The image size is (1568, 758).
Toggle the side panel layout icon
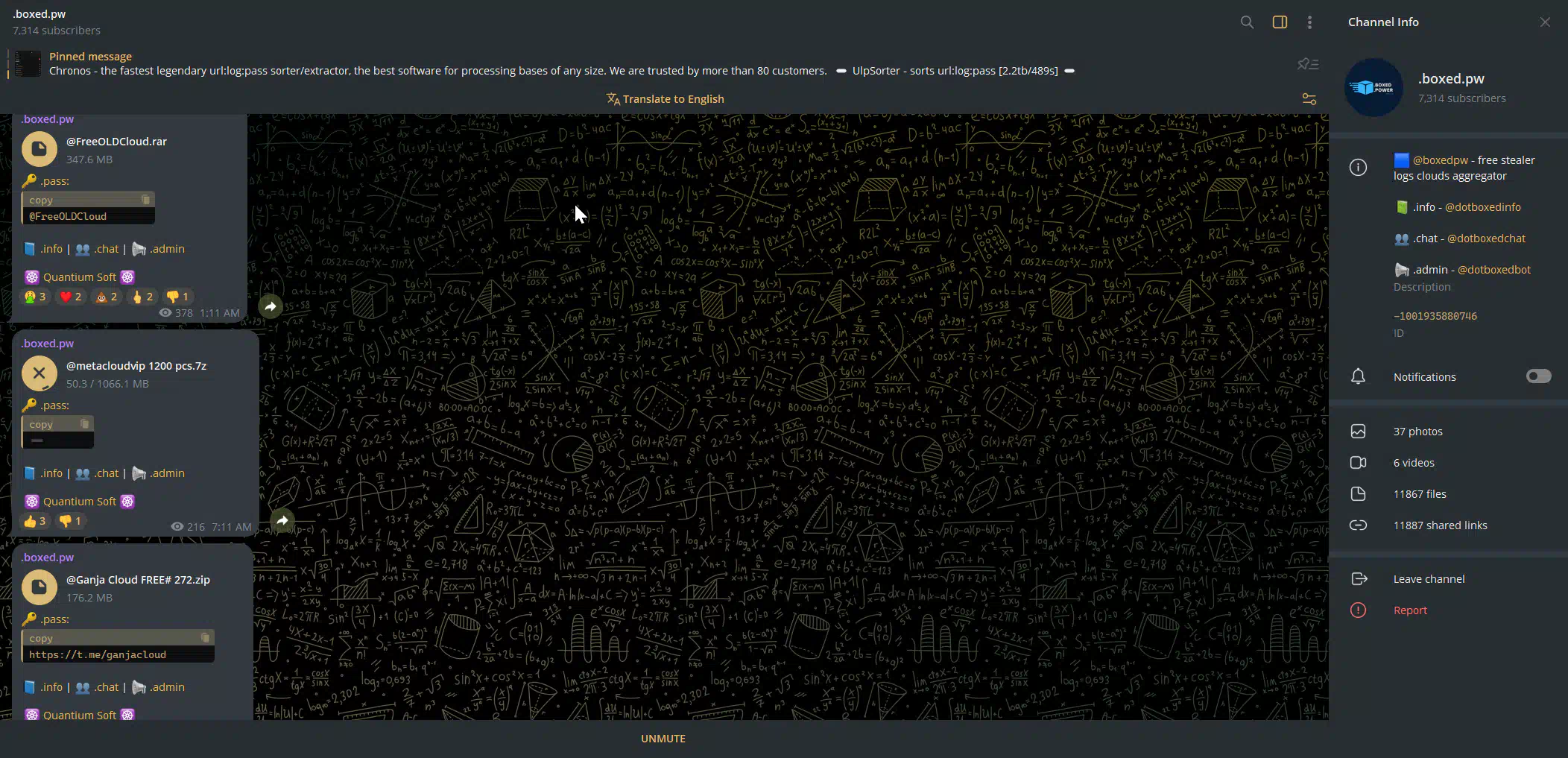tap(1280, 22)
